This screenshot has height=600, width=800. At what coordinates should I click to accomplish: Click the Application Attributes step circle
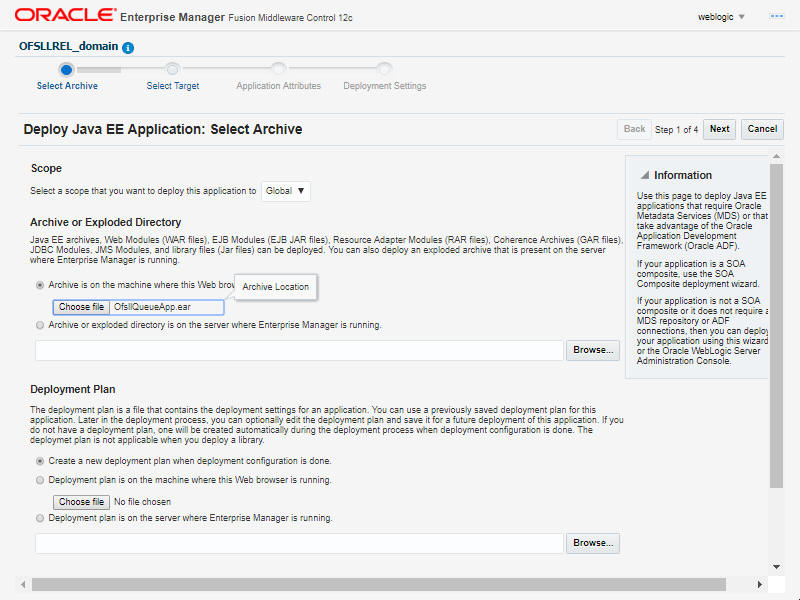278,69
